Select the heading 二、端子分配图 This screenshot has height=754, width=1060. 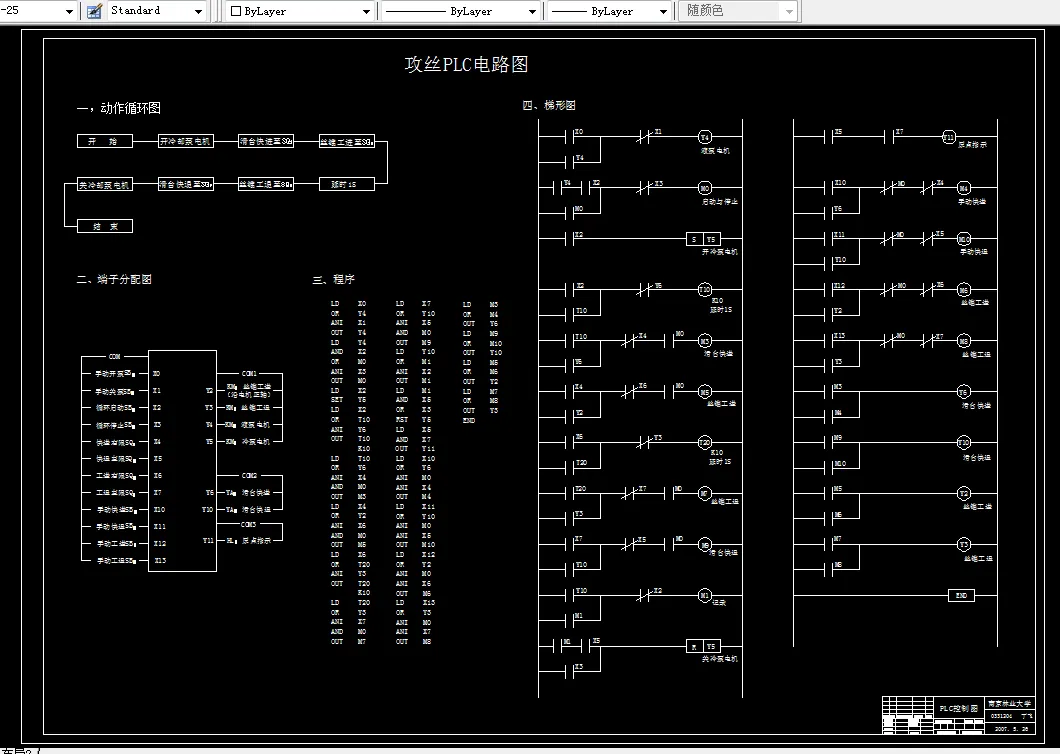point(114,279)
